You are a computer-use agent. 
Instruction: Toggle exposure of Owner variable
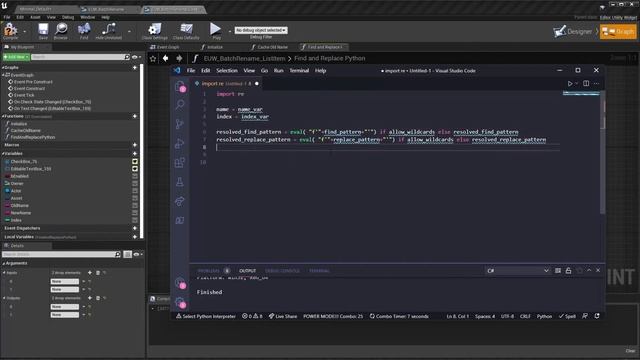coord(135,183)
